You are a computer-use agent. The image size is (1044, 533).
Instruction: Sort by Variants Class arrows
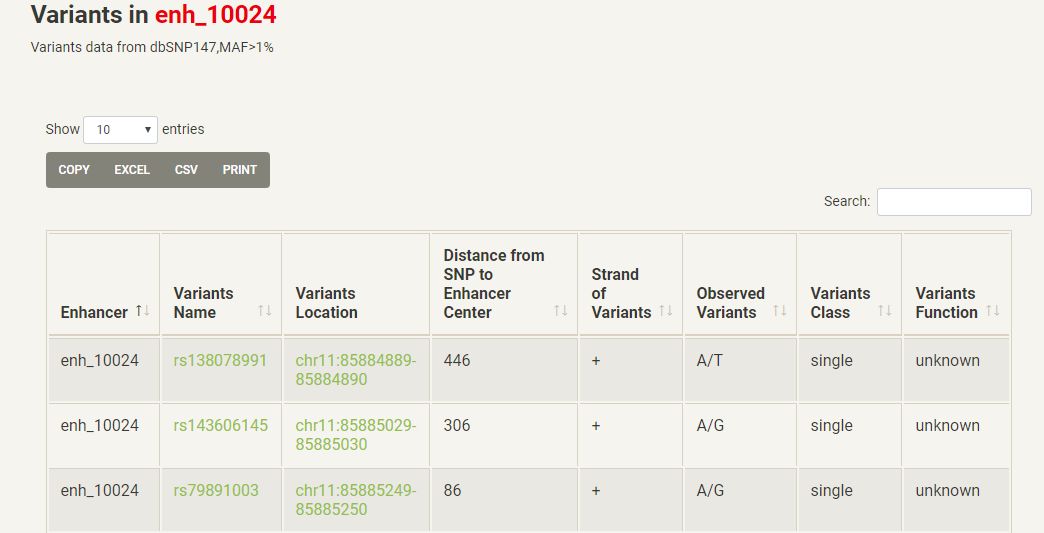pos(885,311)
